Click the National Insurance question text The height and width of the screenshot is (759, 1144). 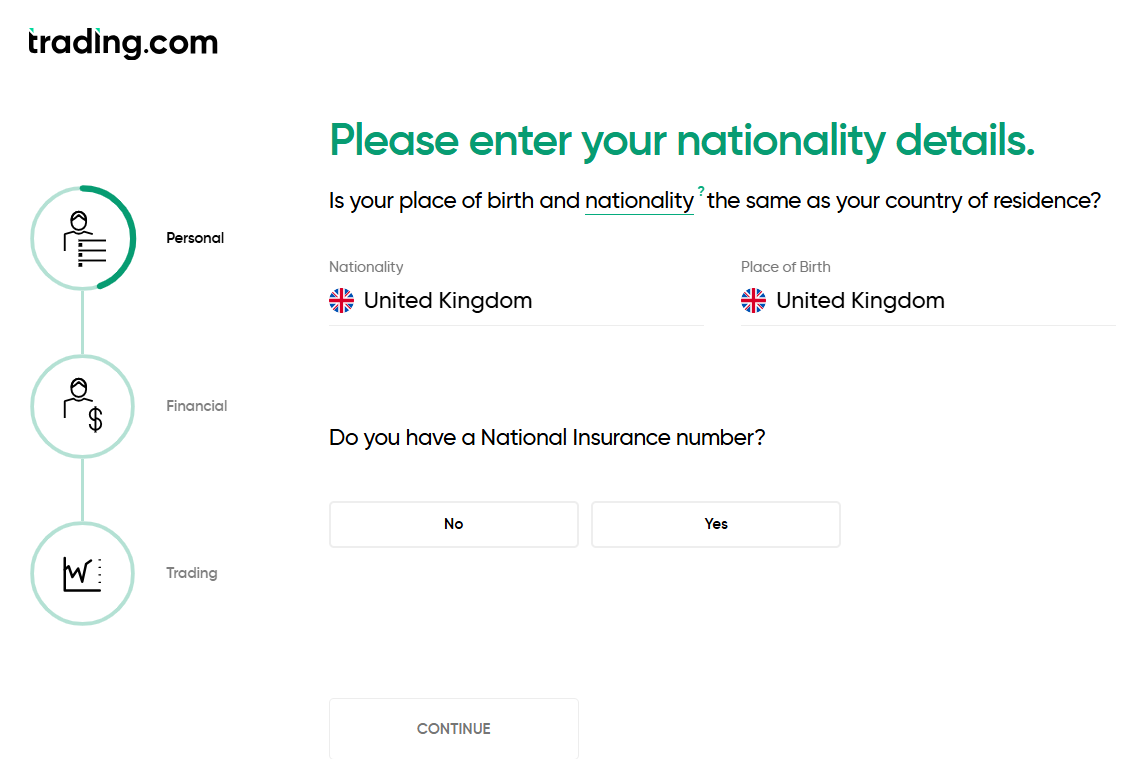coord(547,438)
